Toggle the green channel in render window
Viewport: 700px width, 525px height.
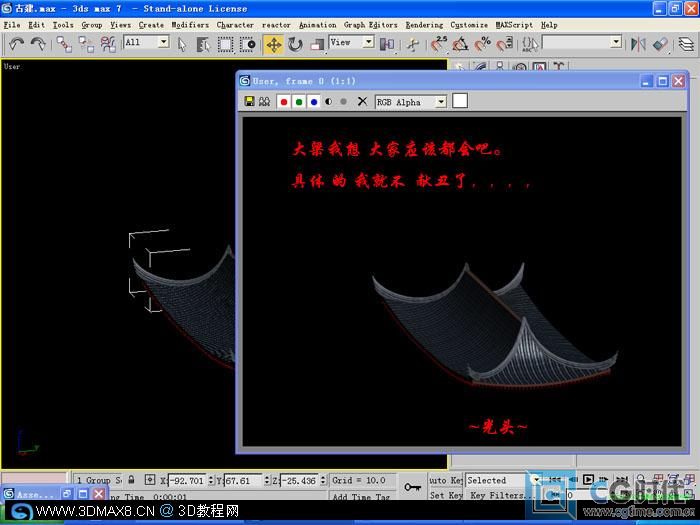(299, 102)
